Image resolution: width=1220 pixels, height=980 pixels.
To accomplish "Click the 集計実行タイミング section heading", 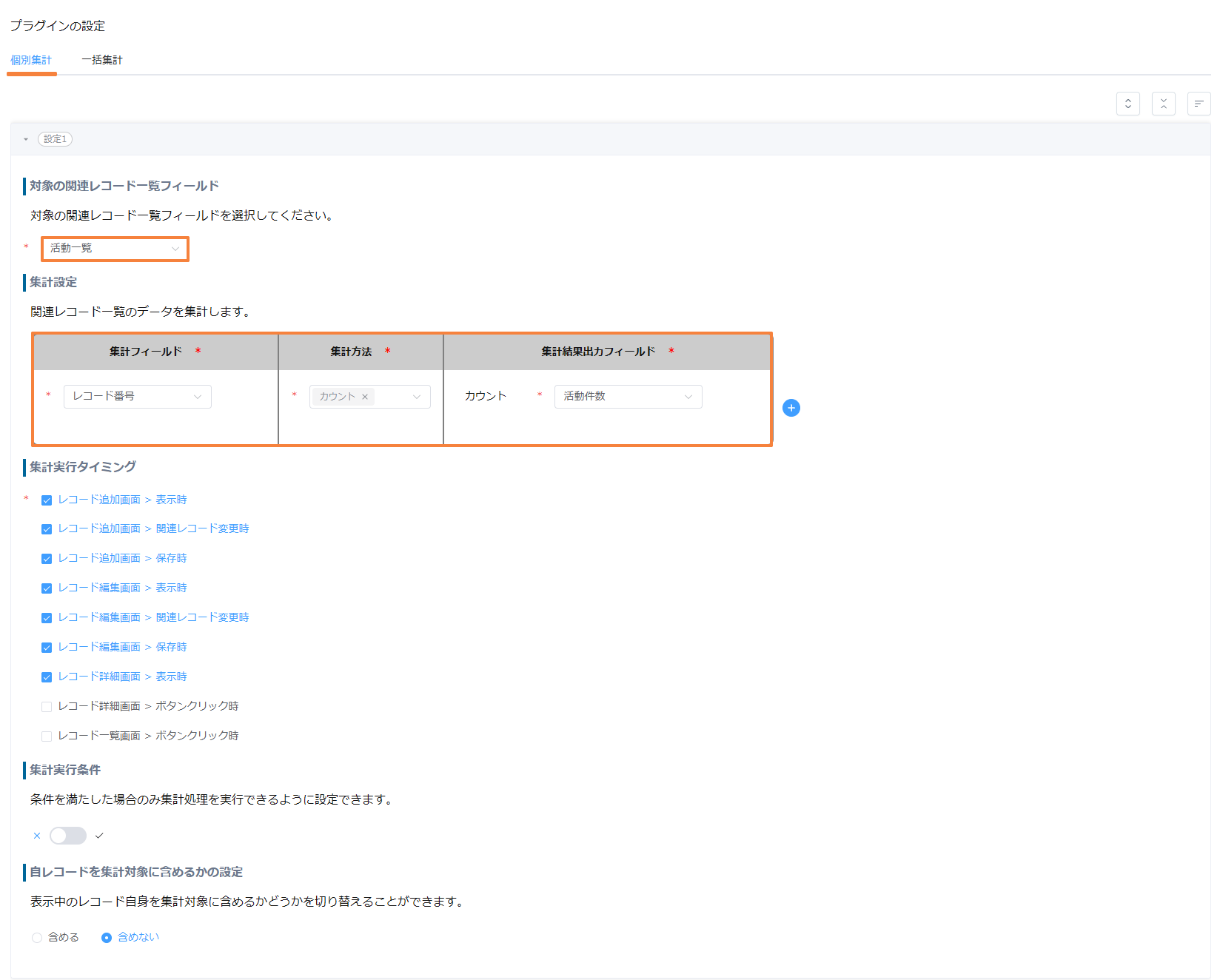I will click(83, 467).
